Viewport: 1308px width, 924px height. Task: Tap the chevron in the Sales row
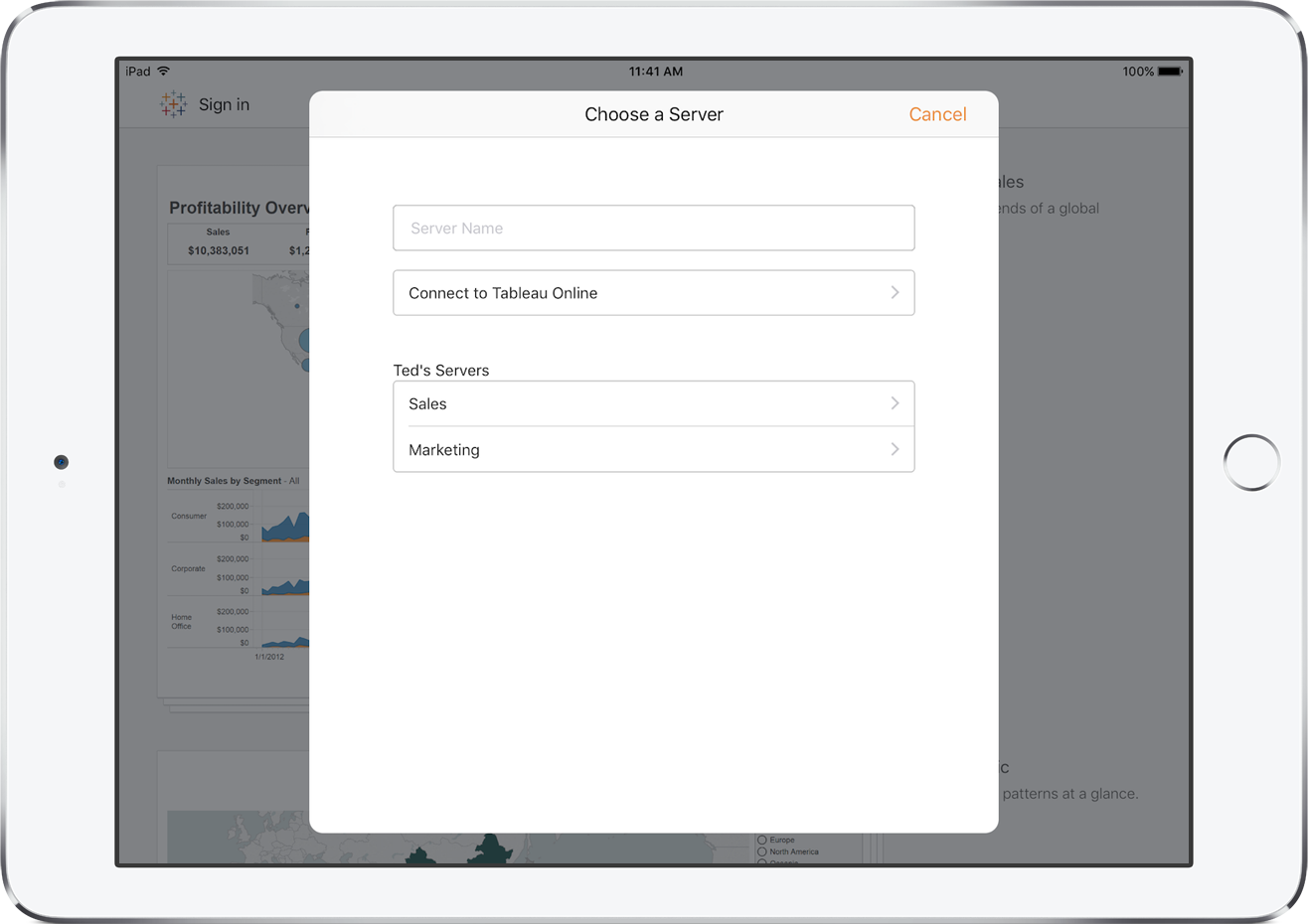[x=895, y=403]
